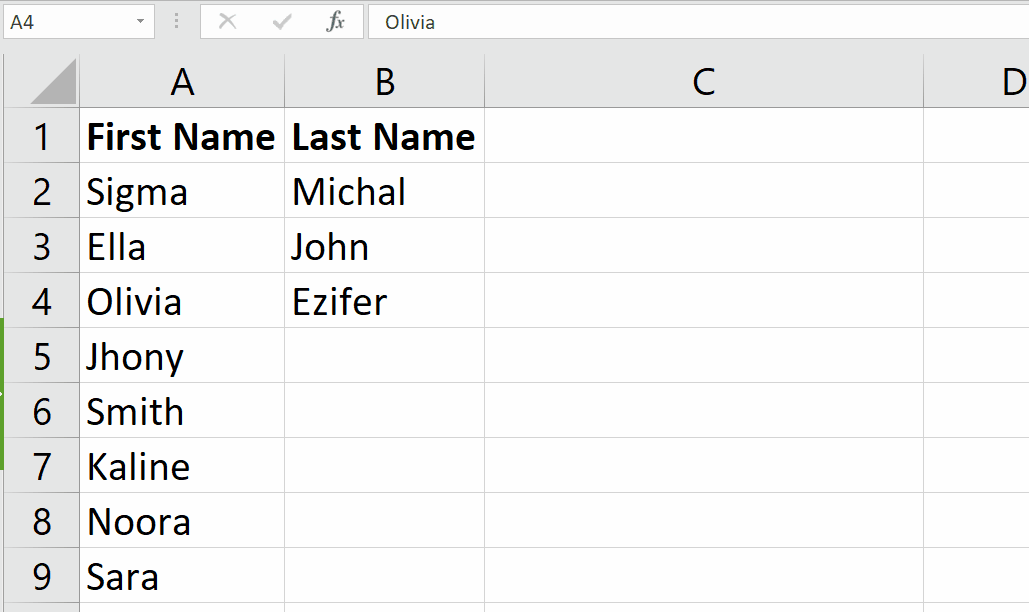Click the cell containing Ezifer
This screenshot has width=1029, height=612.
pos(383,302)
